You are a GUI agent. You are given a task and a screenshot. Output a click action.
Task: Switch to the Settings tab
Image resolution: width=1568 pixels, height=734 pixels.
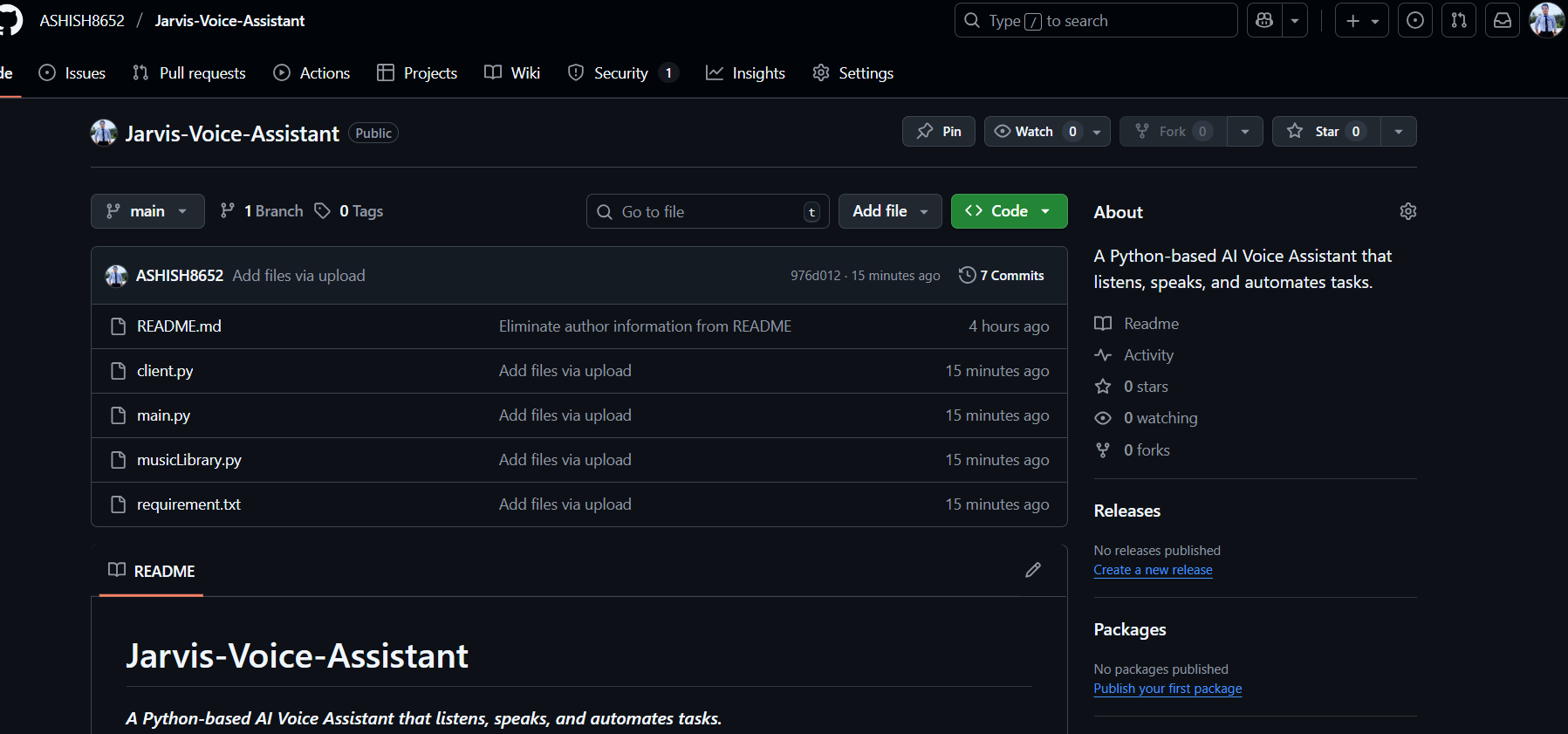852,73
